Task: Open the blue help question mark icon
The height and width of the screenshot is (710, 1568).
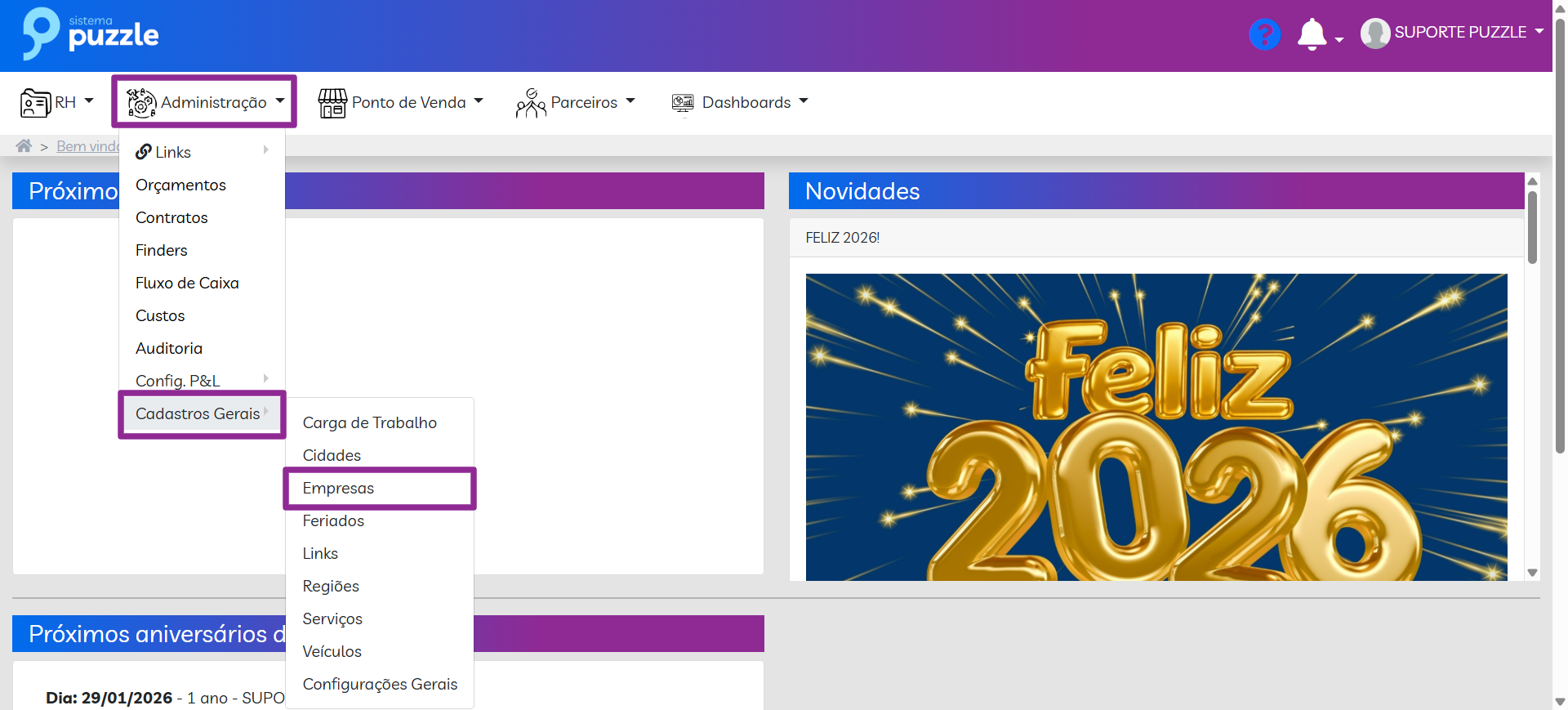Action: 1264,34
